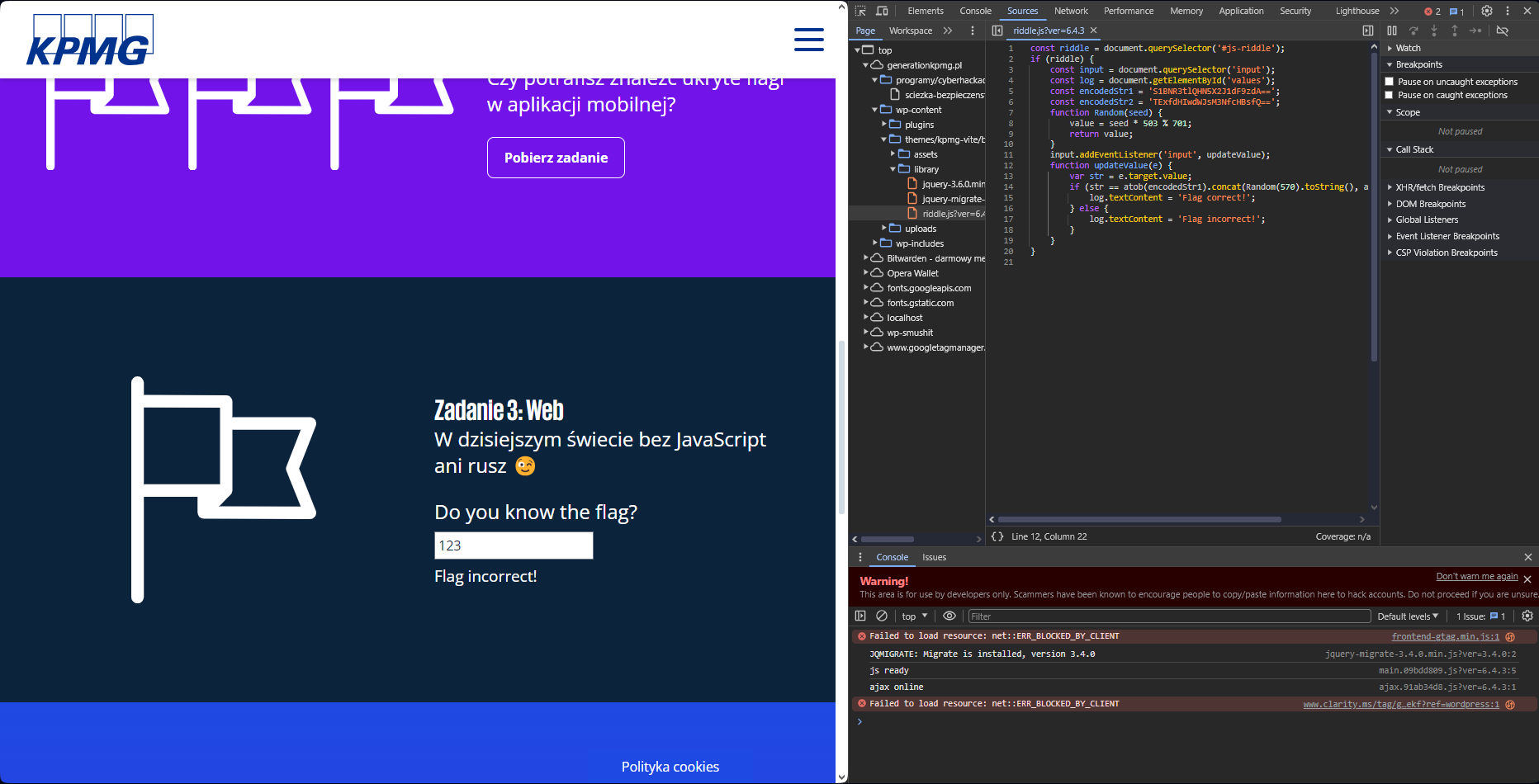The image size is (1539, 784).
Task: Open the console context dropdown 'top'
Action: click(x=915, y=616)
